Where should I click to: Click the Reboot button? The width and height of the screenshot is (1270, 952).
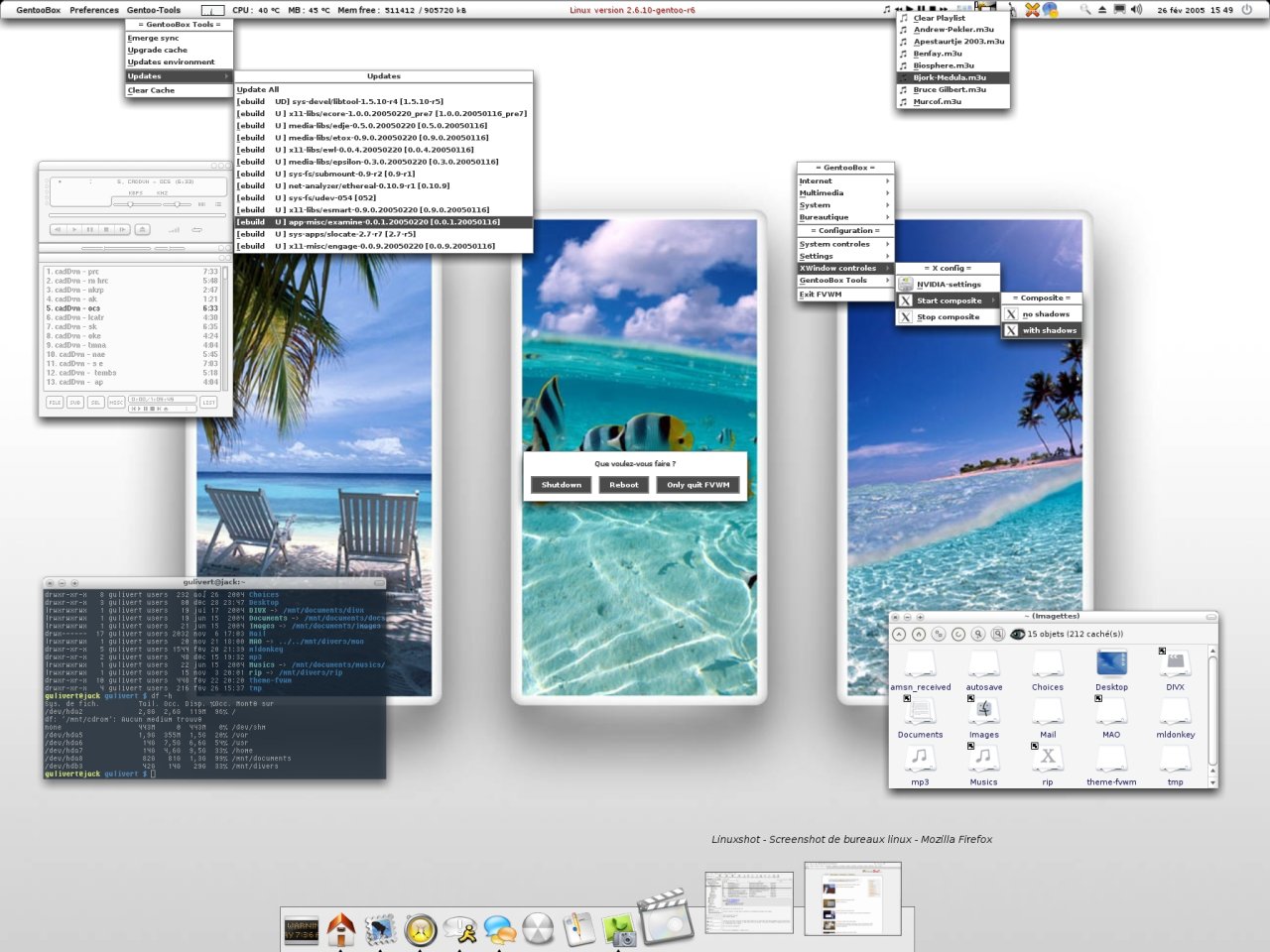(x=624, y=485)
